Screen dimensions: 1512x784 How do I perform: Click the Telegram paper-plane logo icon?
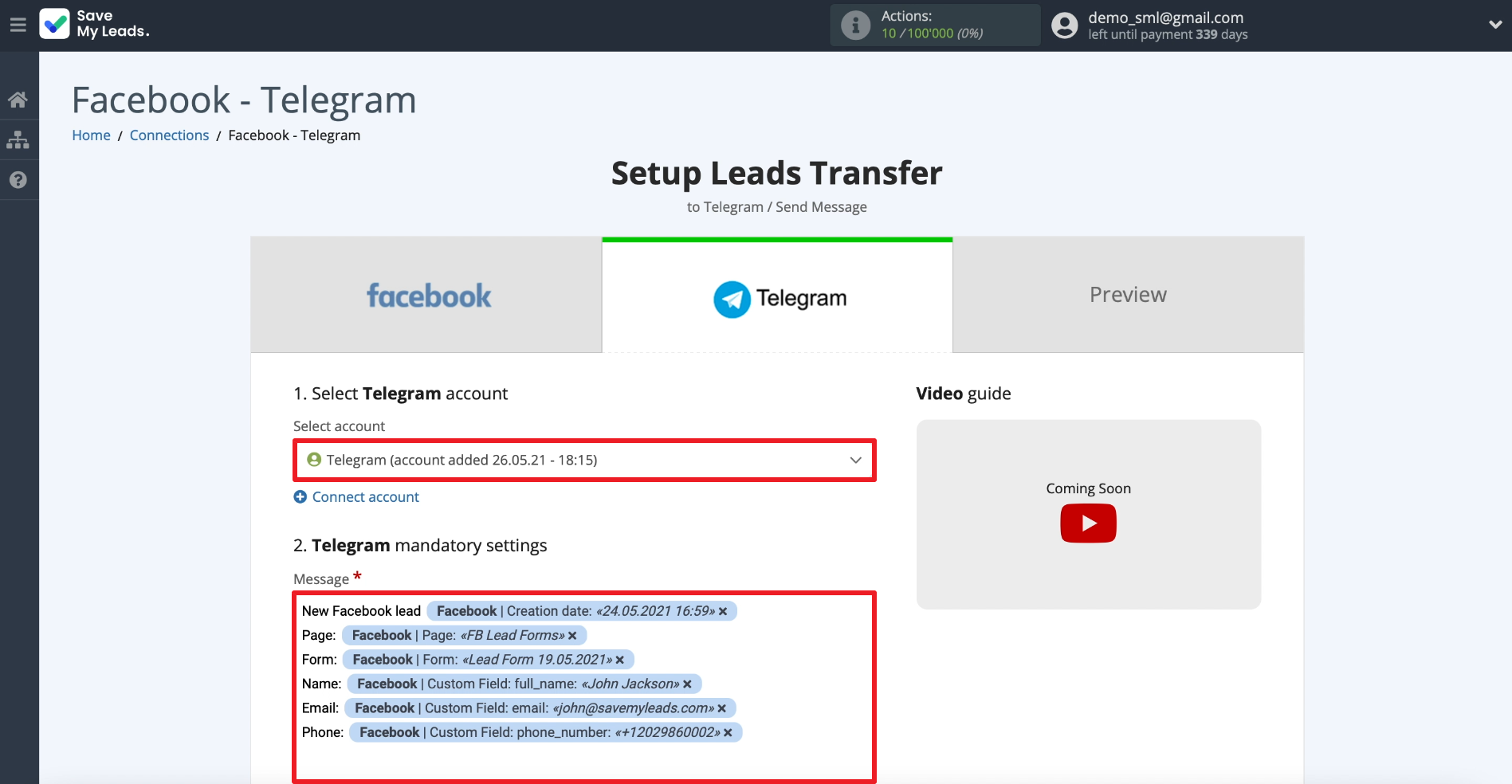point(732,299)
